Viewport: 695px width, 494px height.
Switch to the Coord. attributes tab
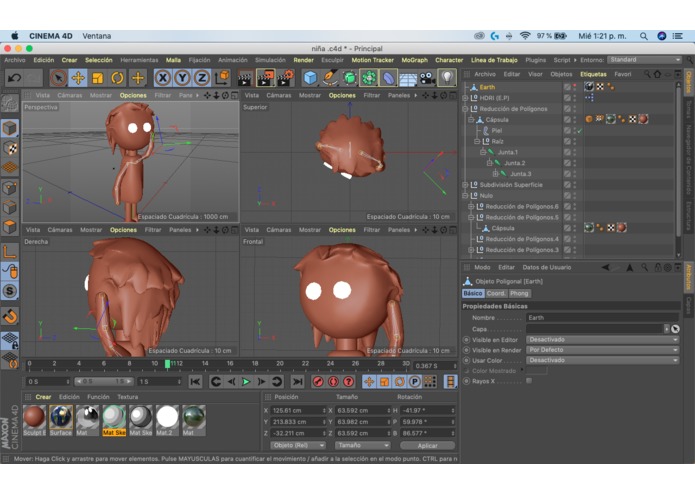point(496,293)
